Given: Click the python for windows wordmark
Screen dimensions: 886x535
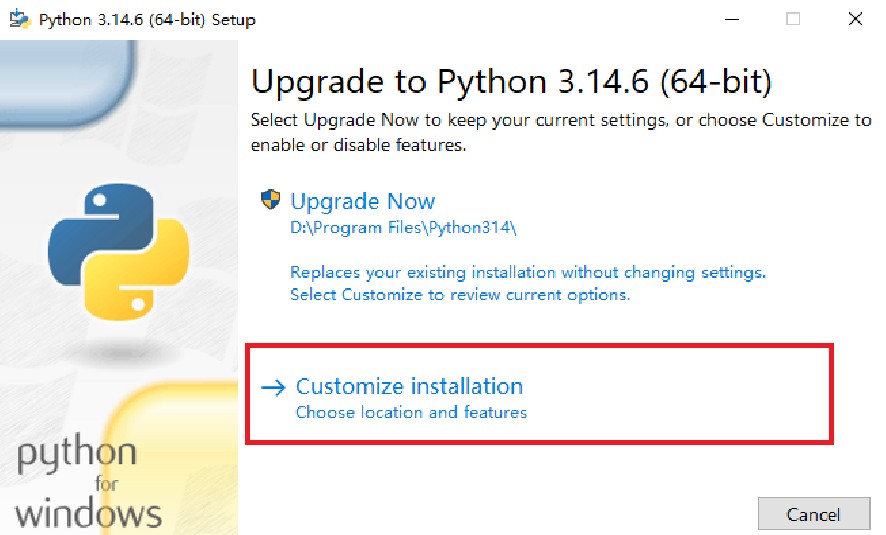Looking at the screenshot, I should tap(89, 482).
